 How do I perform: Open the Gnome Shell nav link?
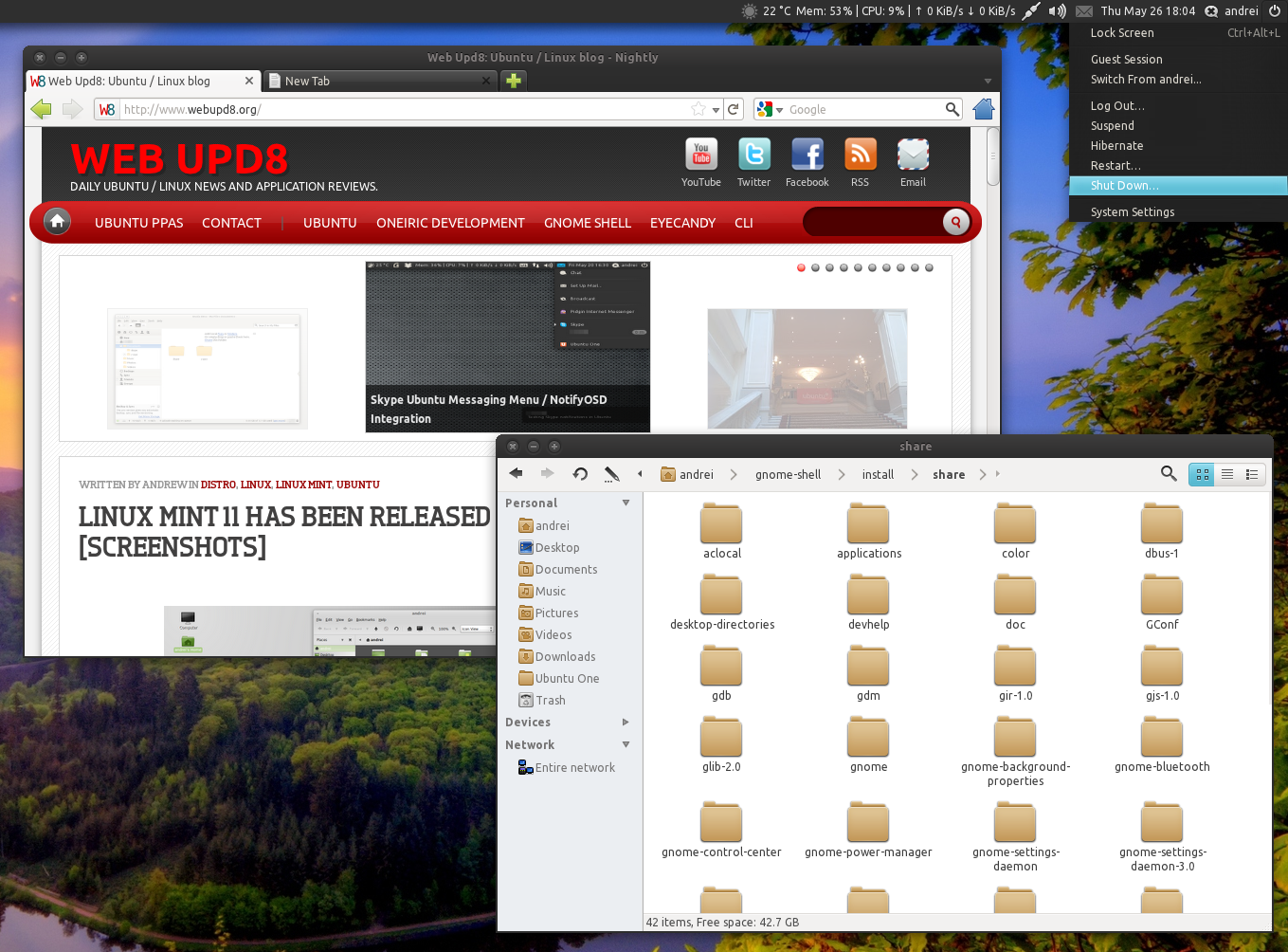coord(588,223)
